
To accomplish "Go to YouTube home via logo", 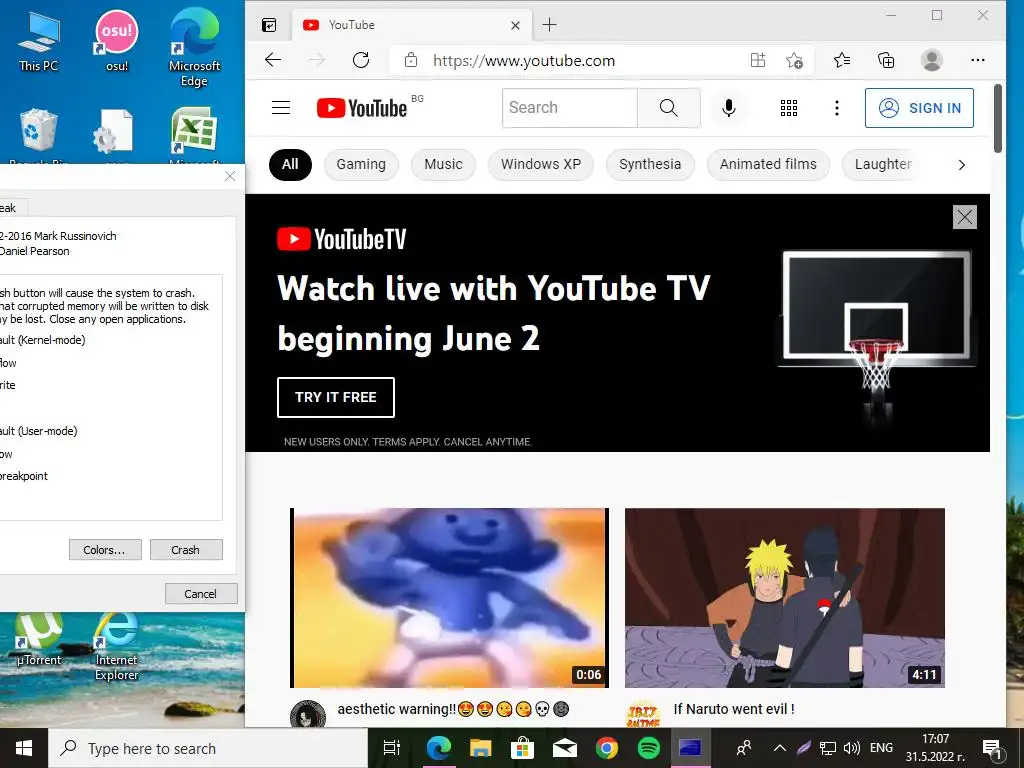I will tap(362, 108).
